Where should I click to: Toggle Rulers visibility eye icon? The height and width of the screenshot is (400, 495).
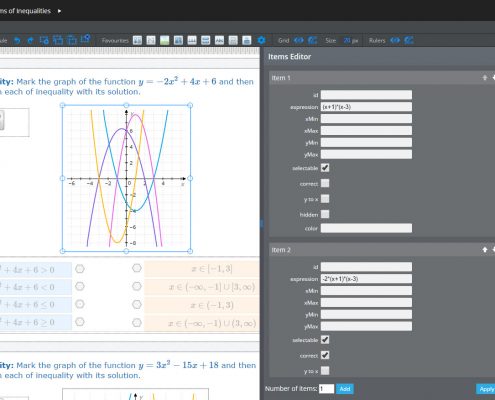[x=395, y=40]
